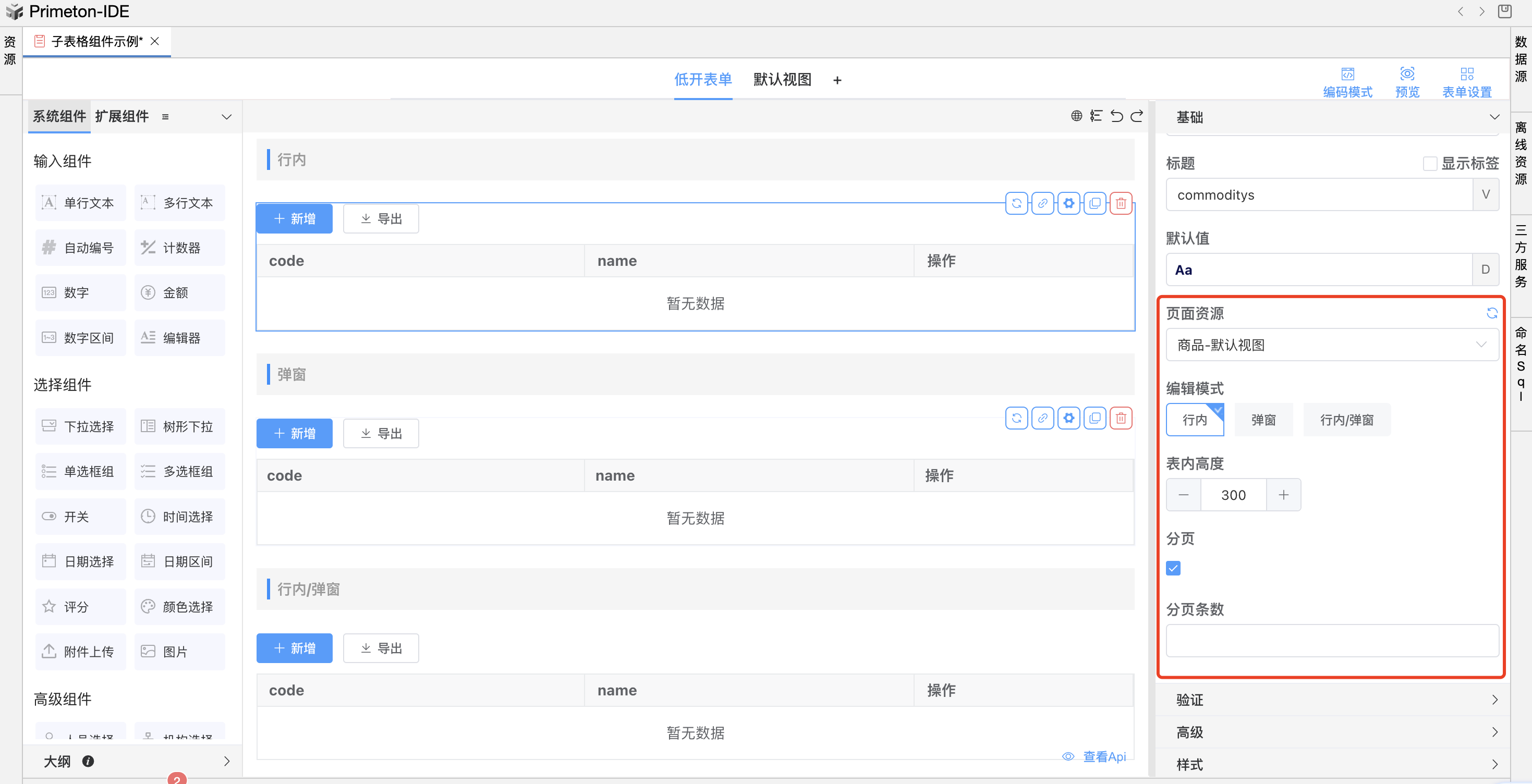The width and height of the screenshot is (1532, 784).
Task: Open settings gear of the popup subtable
Action: click(x=1069, y=419)
